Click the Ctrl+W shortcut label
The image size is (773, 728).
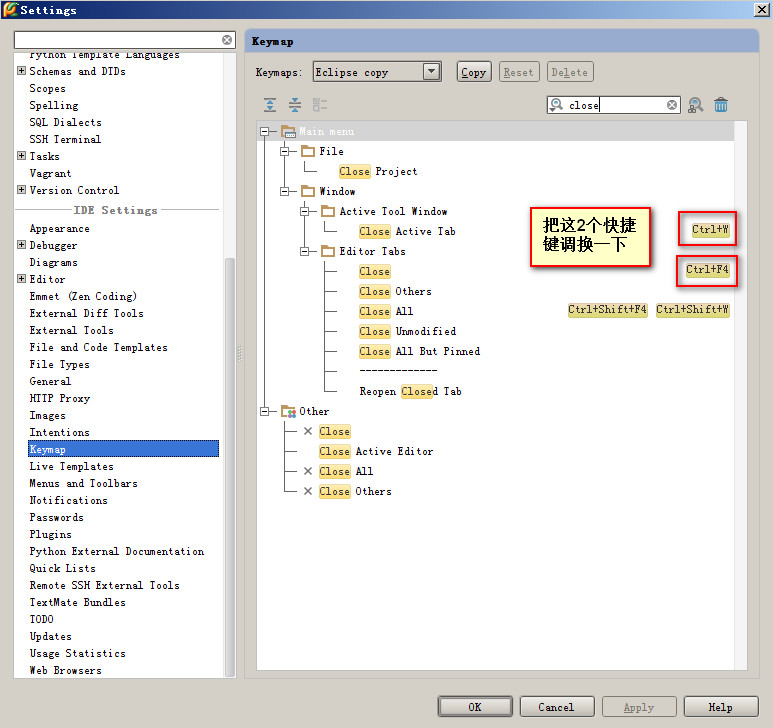click(710, 229)
